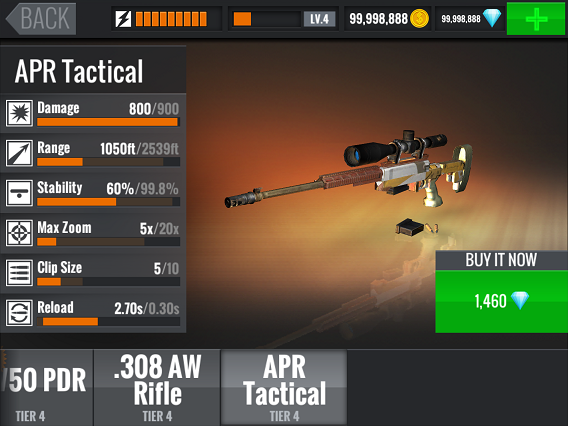Viewport: 568px width, 426px height.
Task: Click the energy lightning bolt icon
Action: tap(123, 19)
